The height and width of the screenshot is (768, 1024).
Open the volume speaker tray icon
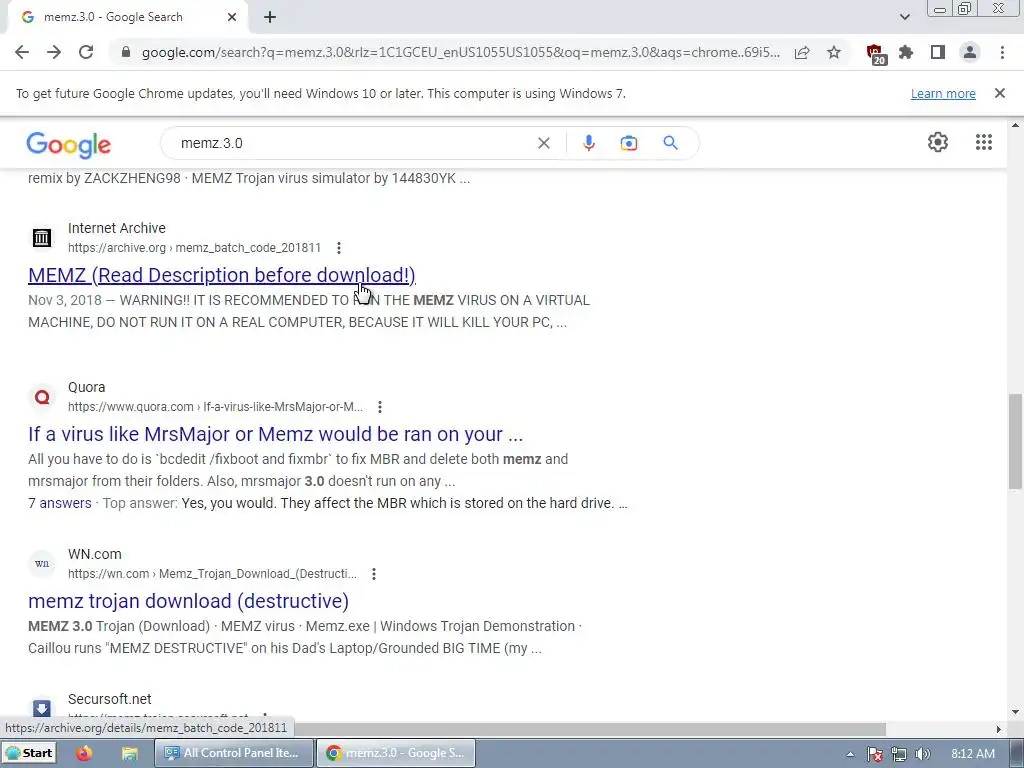click(x=922, y=754)
